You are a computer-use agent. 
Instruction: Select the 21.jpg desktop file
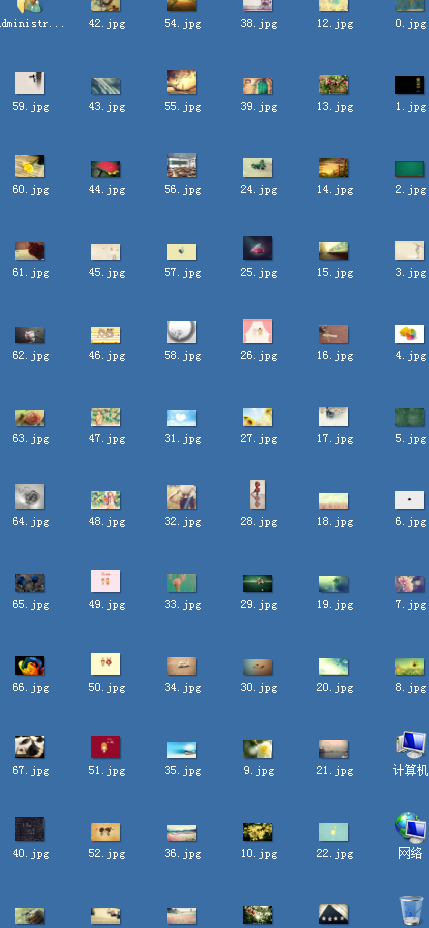[x=334, y=749]
